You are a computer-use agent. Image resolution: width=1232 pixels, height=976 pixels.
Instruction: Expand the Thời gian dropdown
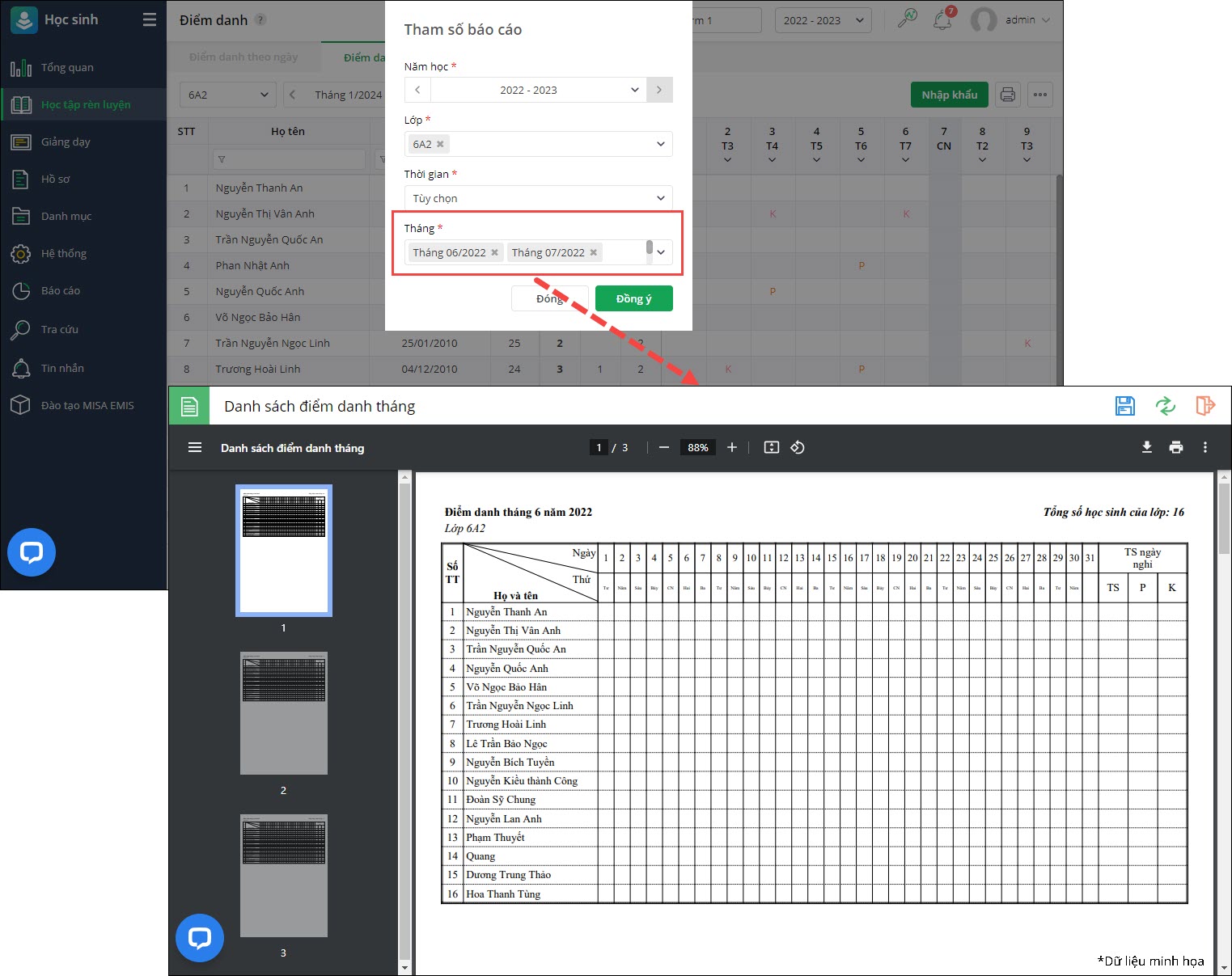click(660, 198)
